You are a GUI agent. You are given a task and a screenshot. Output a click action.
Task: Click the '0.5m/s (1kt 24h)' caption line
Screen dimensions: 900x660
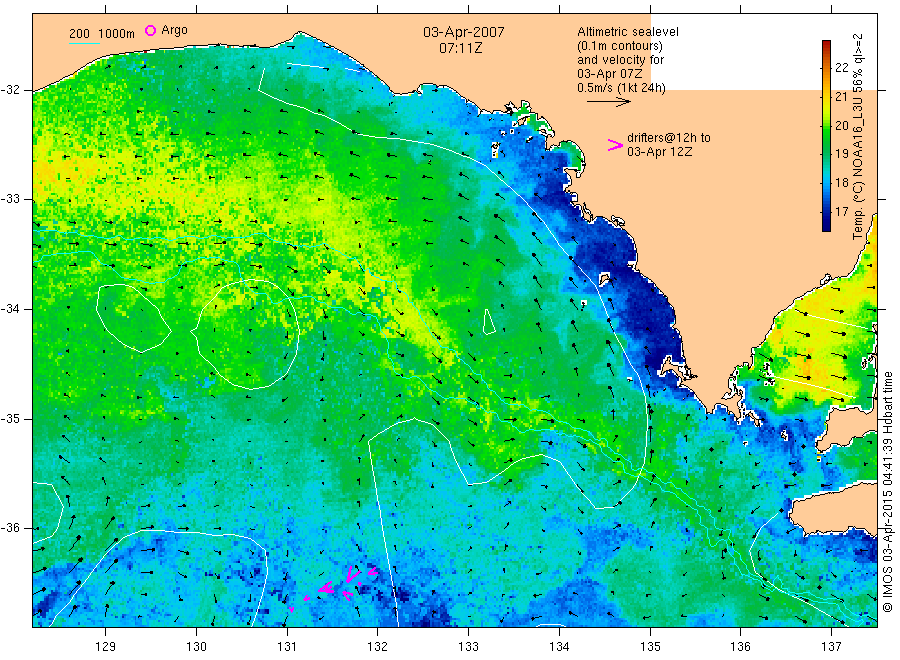click(x=622, y=88)
